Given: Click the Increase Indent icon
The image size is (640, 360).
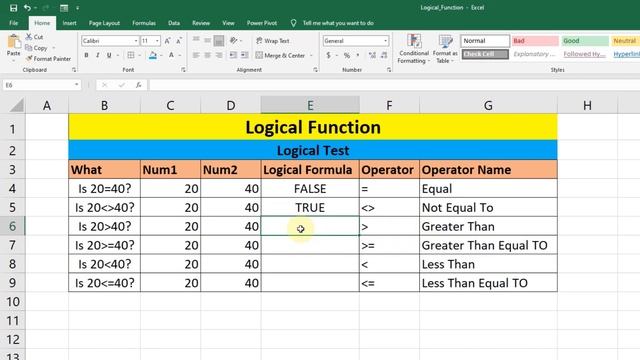Looking at the screenshot, I should click(x=244, y=55).
